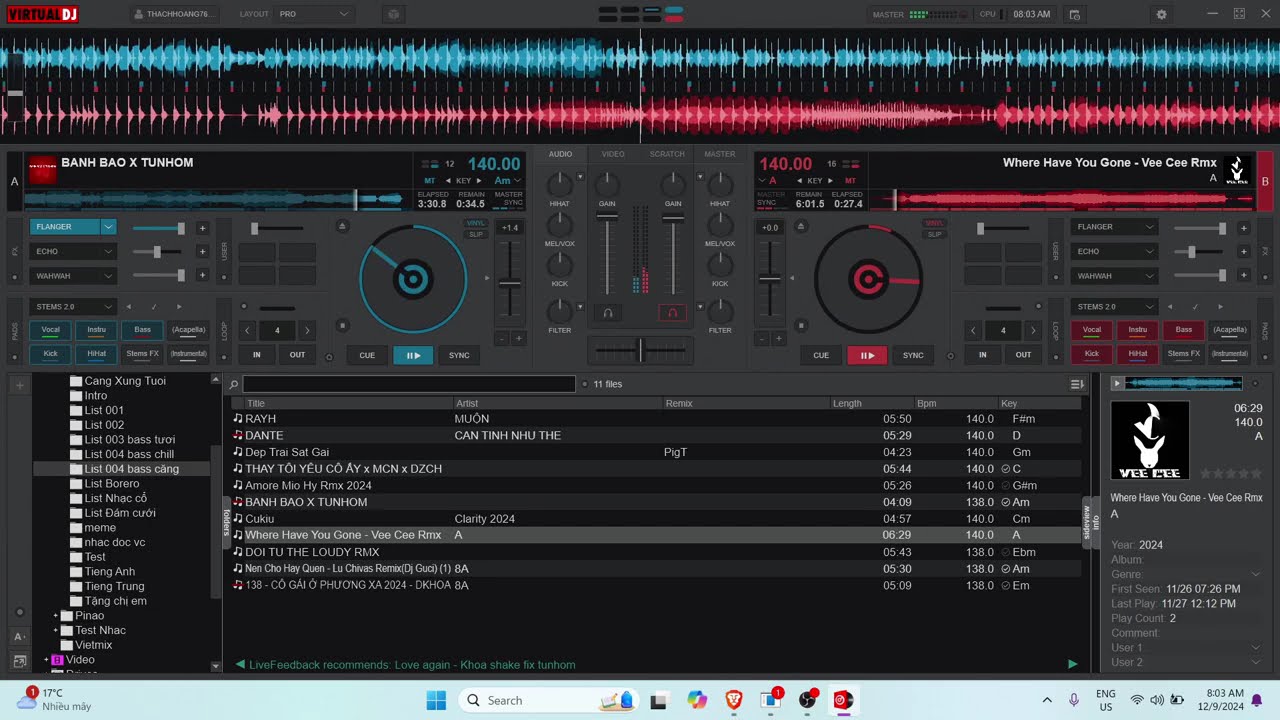This screenshot has width=1280, height=720.
Task: Click the crossfader slider
Action: (x=640, y=350)
